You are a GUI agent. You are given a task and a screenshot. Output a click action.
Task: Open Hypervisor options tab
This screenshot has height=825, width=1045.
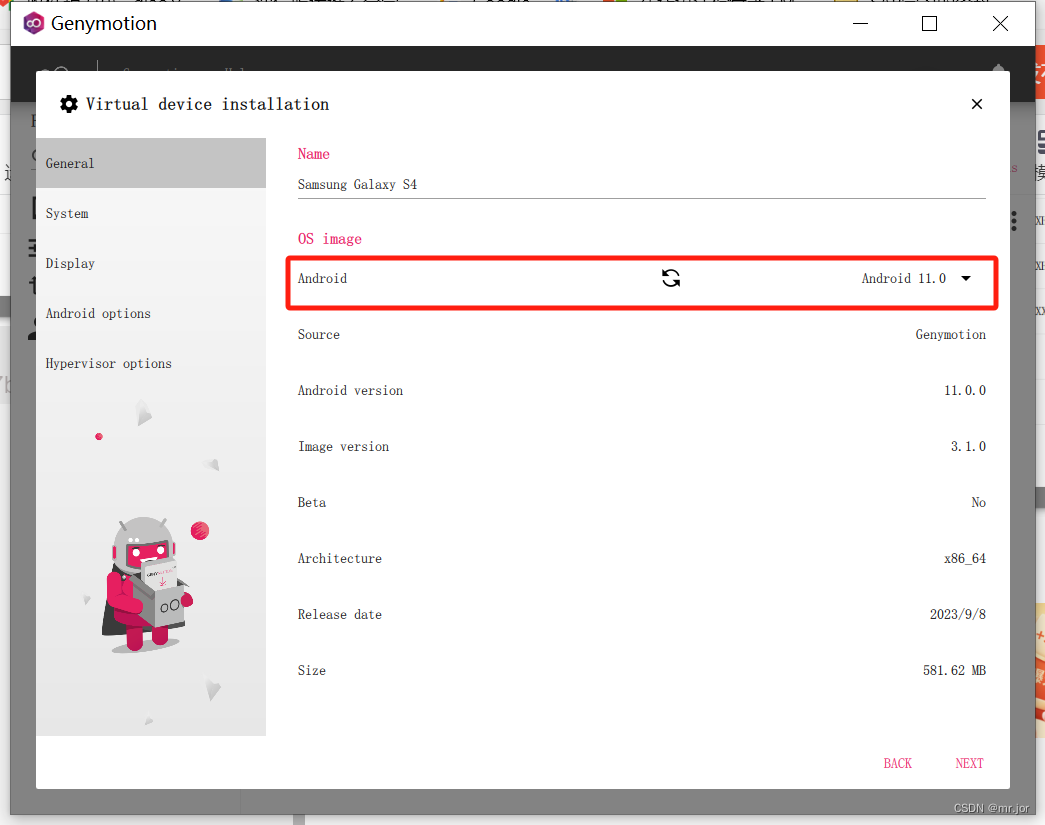point(151,363)
